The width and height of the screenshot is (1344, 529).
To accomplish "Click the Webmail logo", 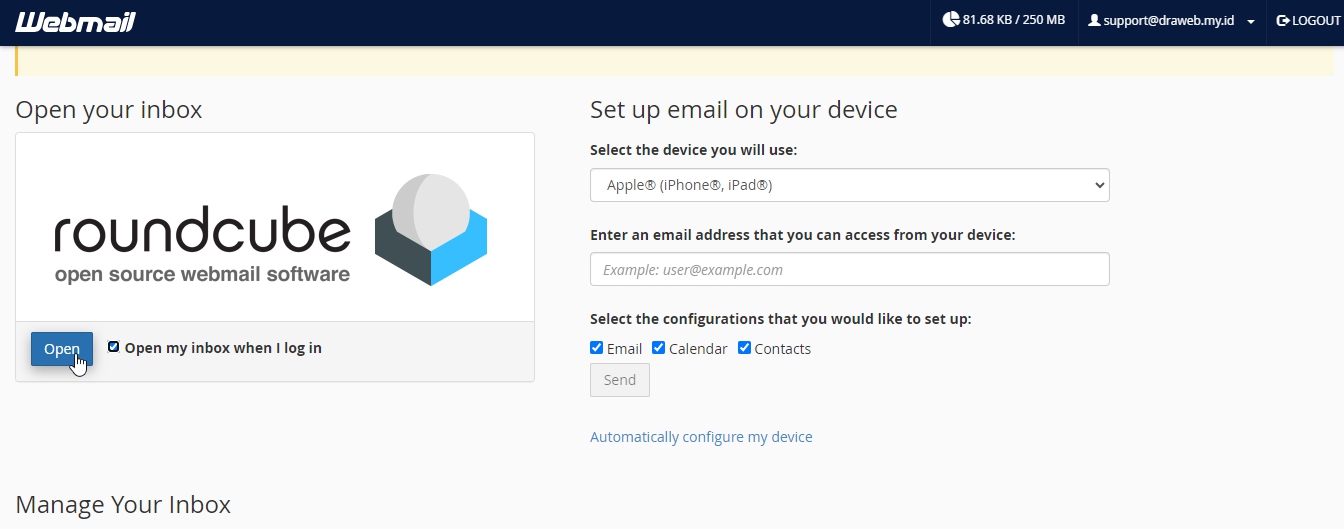I will pyautogui.click(x=75, y=22).
